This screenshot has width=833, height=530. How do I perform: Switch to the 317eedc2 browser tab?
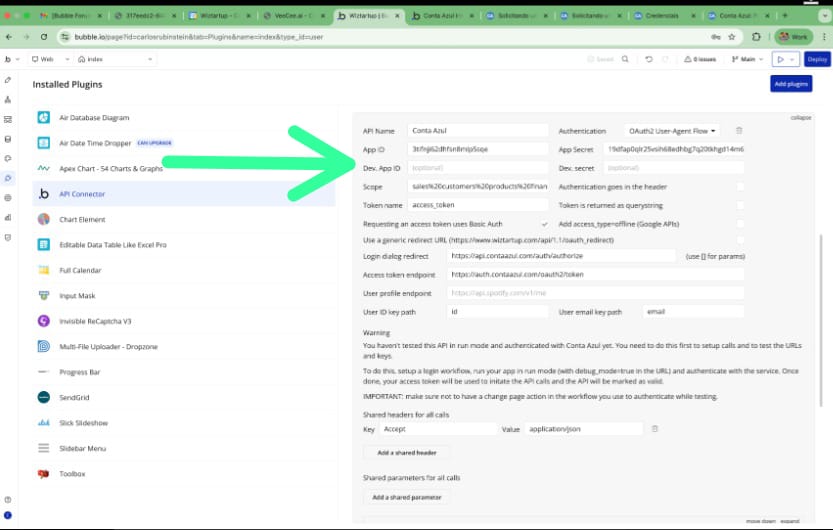(144, 16)
